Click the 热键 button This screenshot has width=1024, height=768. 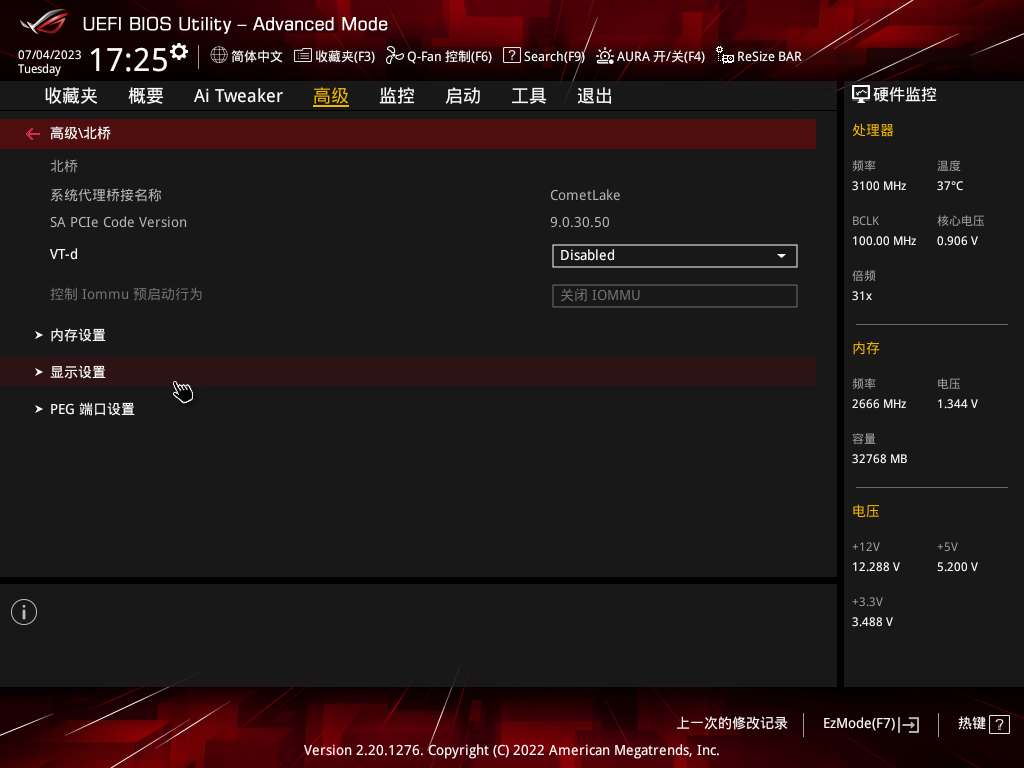[x=972, y=724]
